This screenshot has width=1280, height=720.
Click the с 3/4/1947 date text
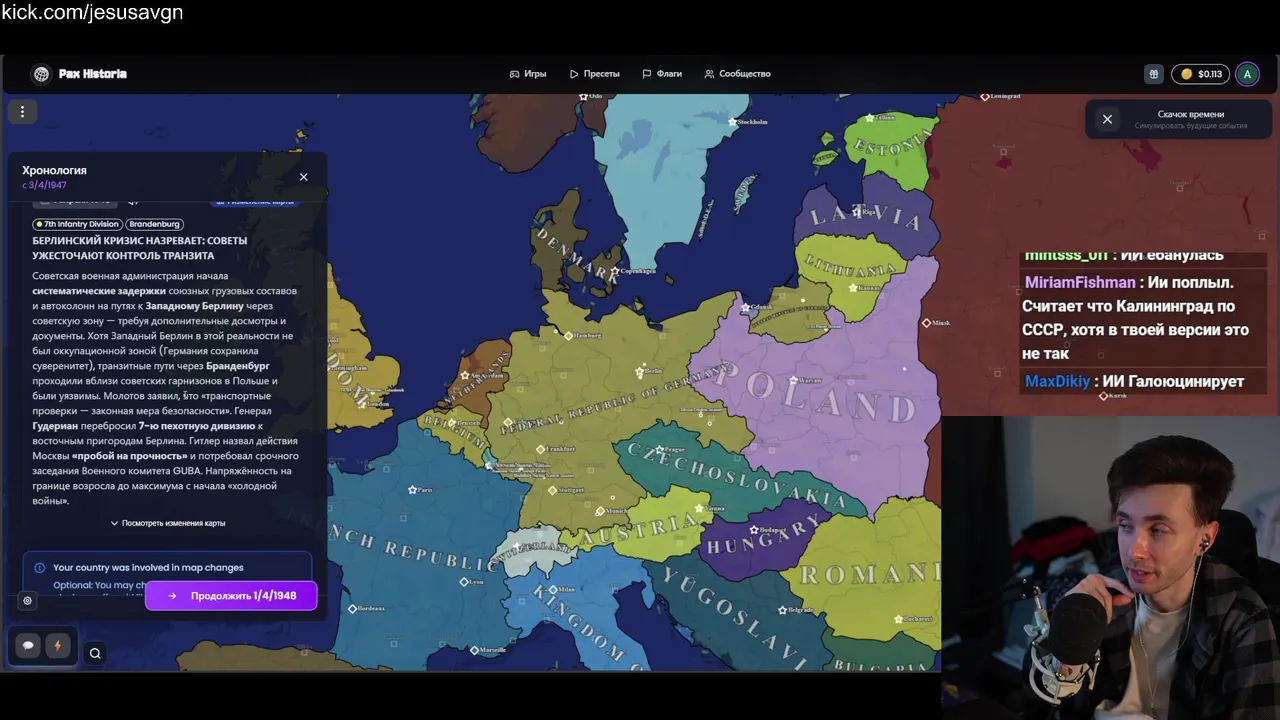[45, 185]
